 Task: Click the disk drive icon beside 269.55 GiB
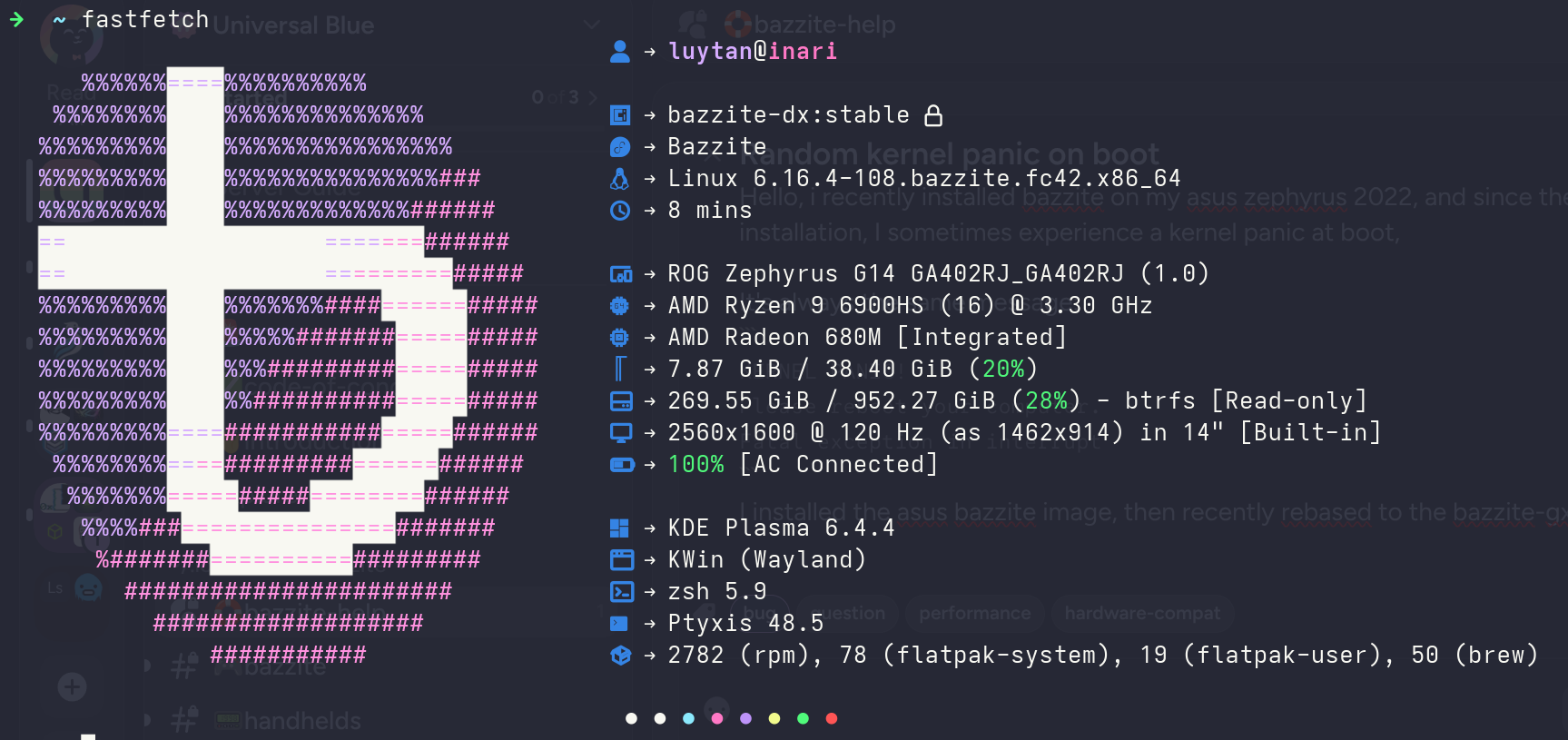(x=621, y=401)
